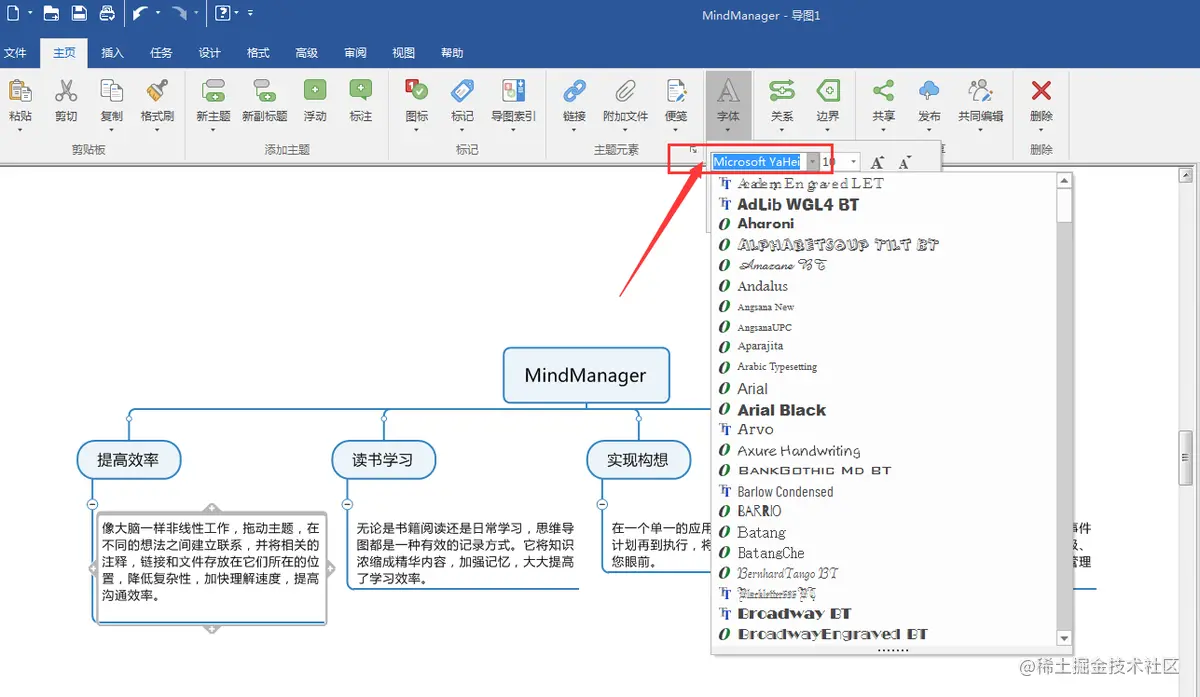Click the 剪切 (Cut) scissors icon
Screen dimensions: 1200x697
66,92
